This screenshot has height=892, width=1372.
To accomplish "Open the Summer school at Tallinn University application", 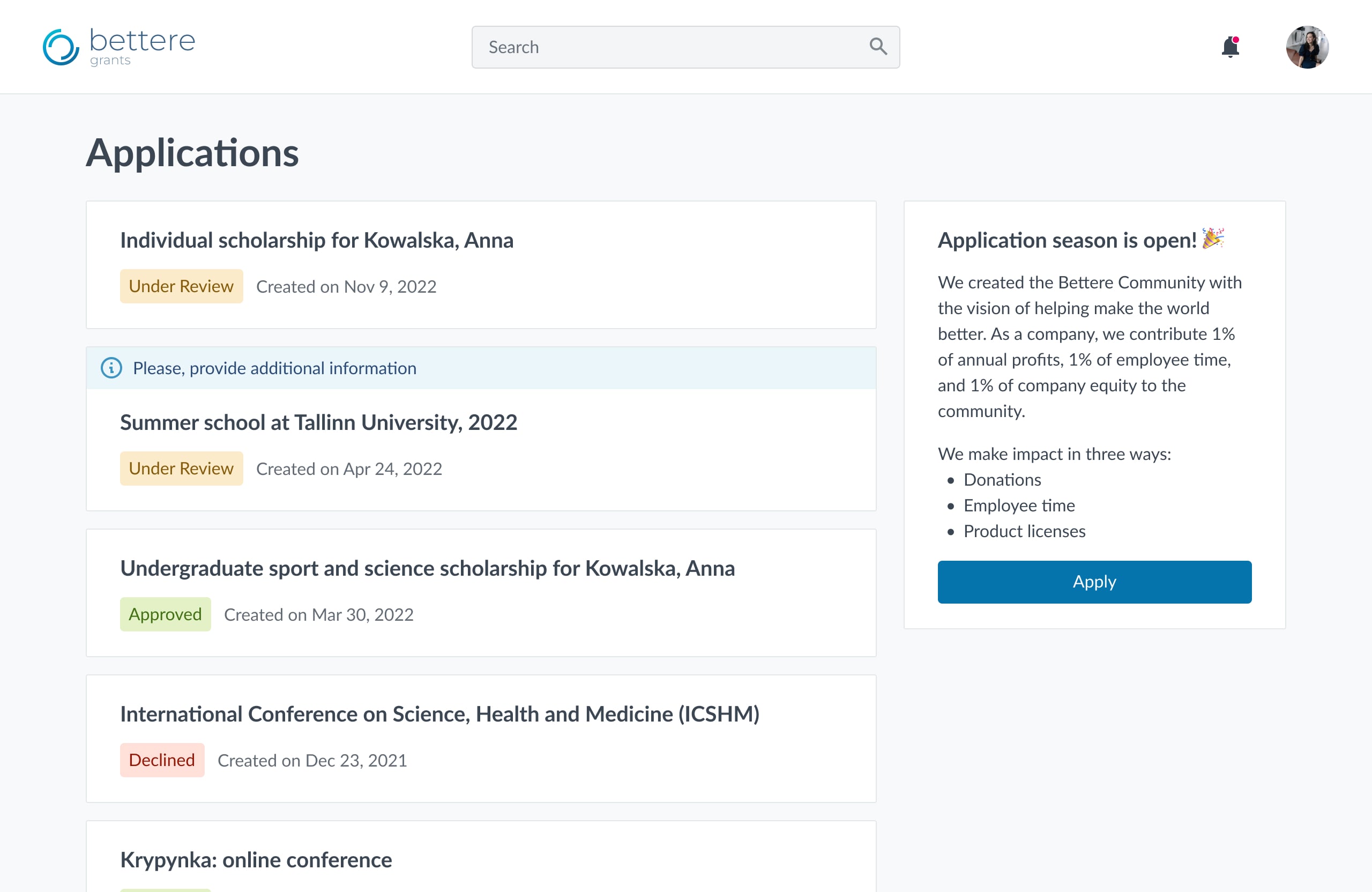I will (x=318, y=422).
